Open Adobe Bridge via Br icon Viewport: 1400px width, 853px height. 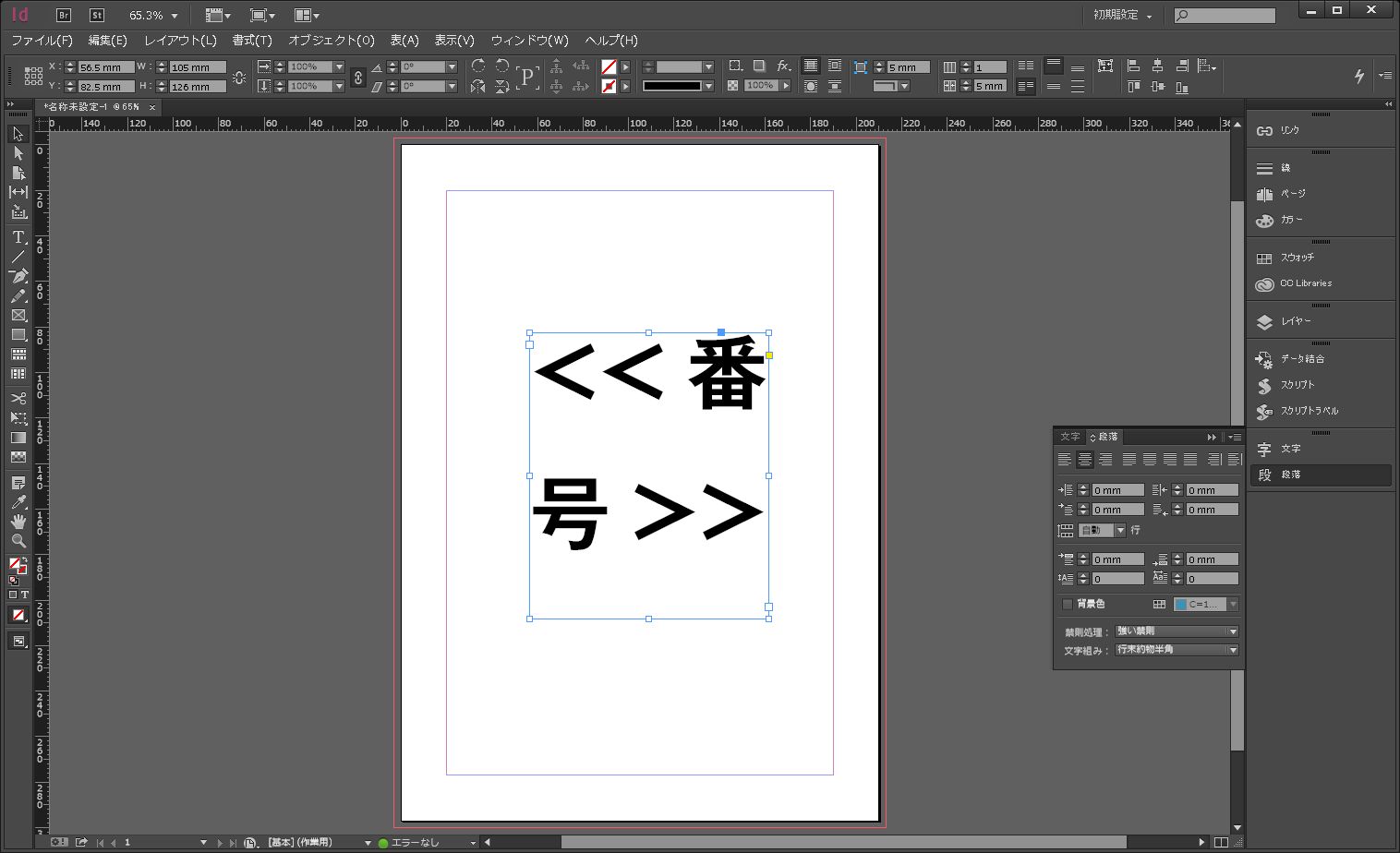tap(64, 15)
